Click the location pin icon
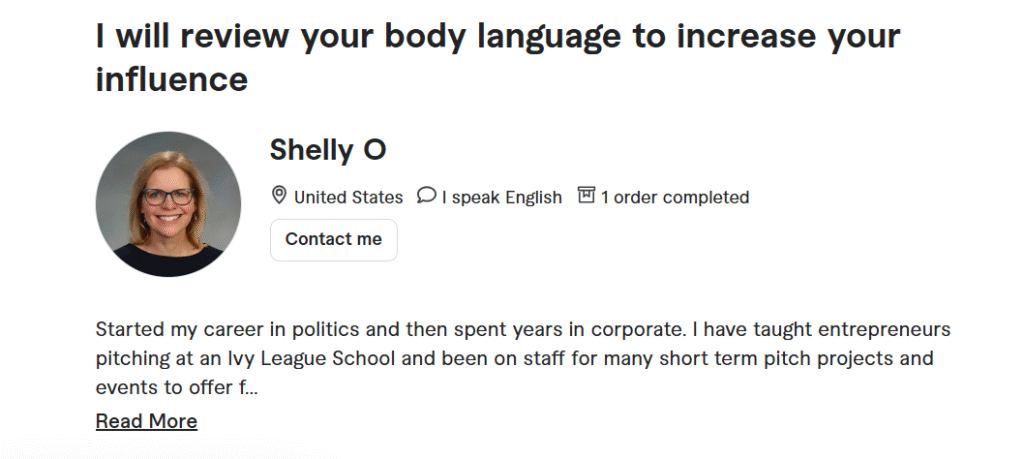This screenshot has width=1024, height=459. pyautogui.click(x=279, y=195)
